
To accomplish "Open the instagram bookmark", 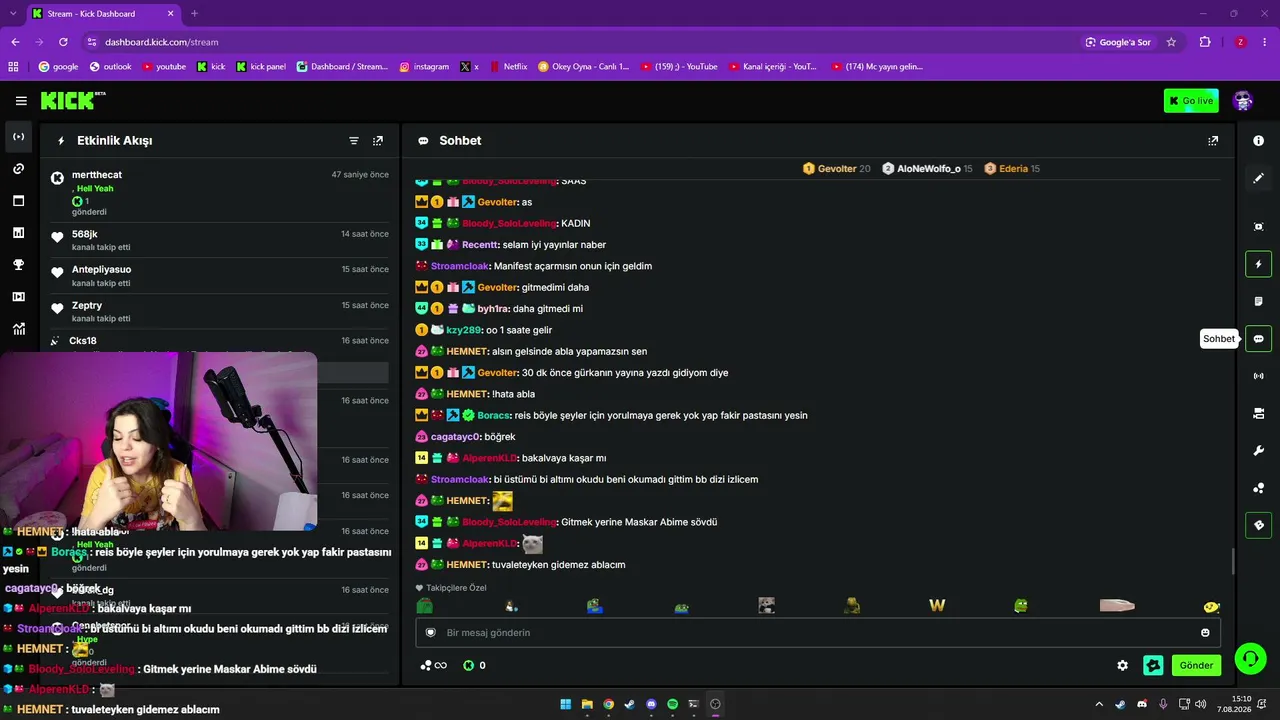I will (x=424, y=67).
